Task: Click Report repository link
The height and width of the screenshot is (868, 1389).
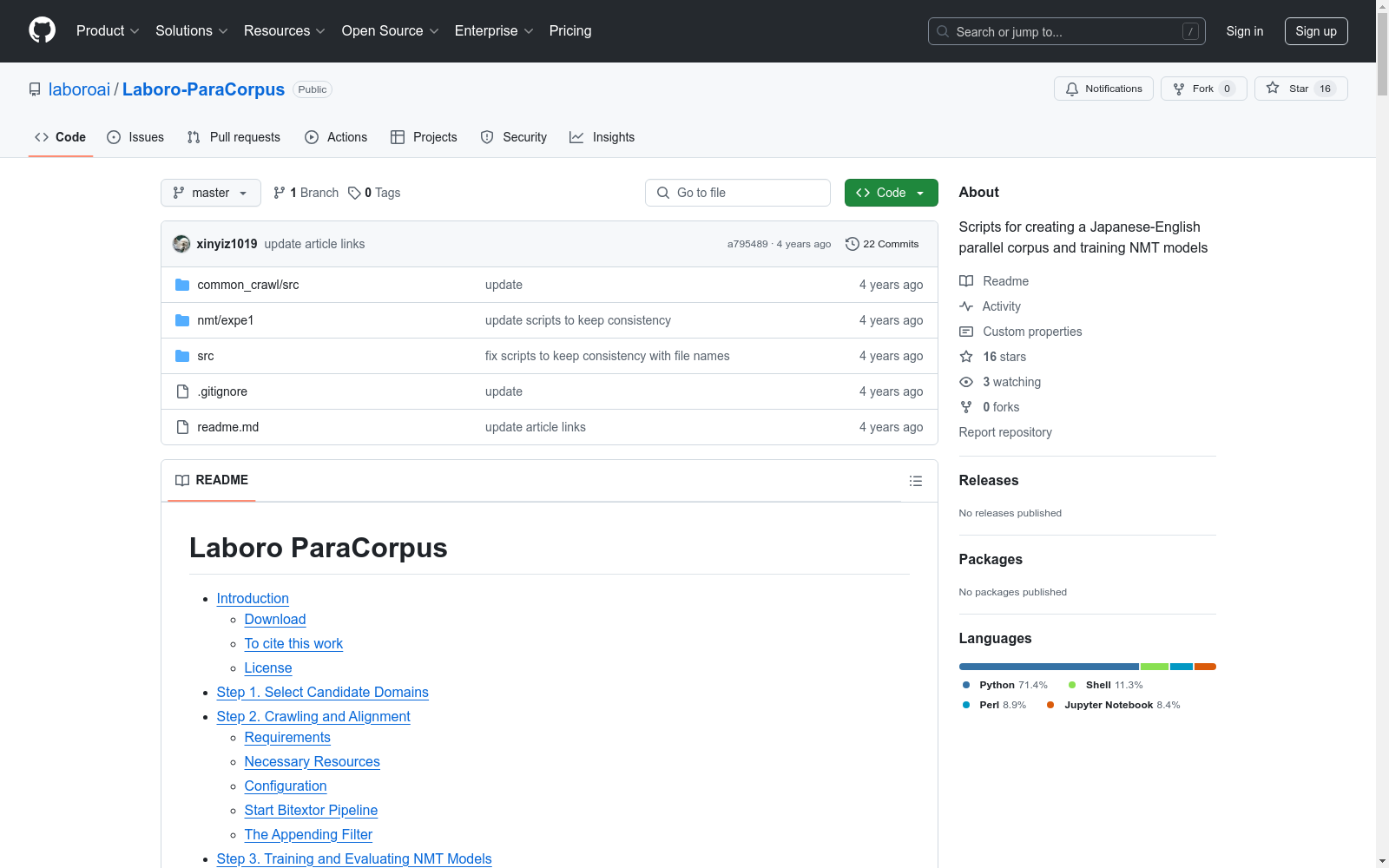Action: tap(1005, 432)
